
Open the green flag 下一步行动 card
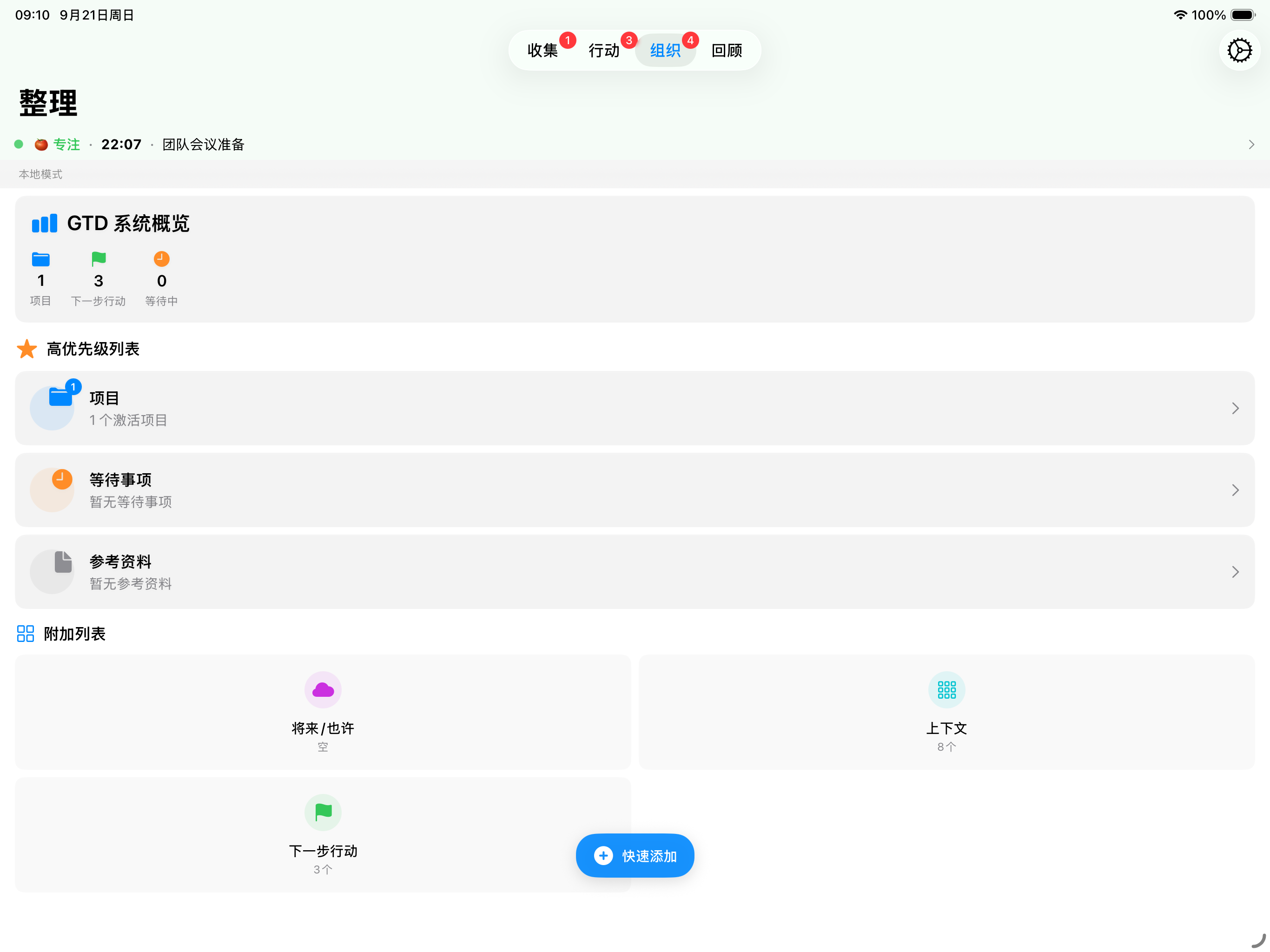click(323, 812)
